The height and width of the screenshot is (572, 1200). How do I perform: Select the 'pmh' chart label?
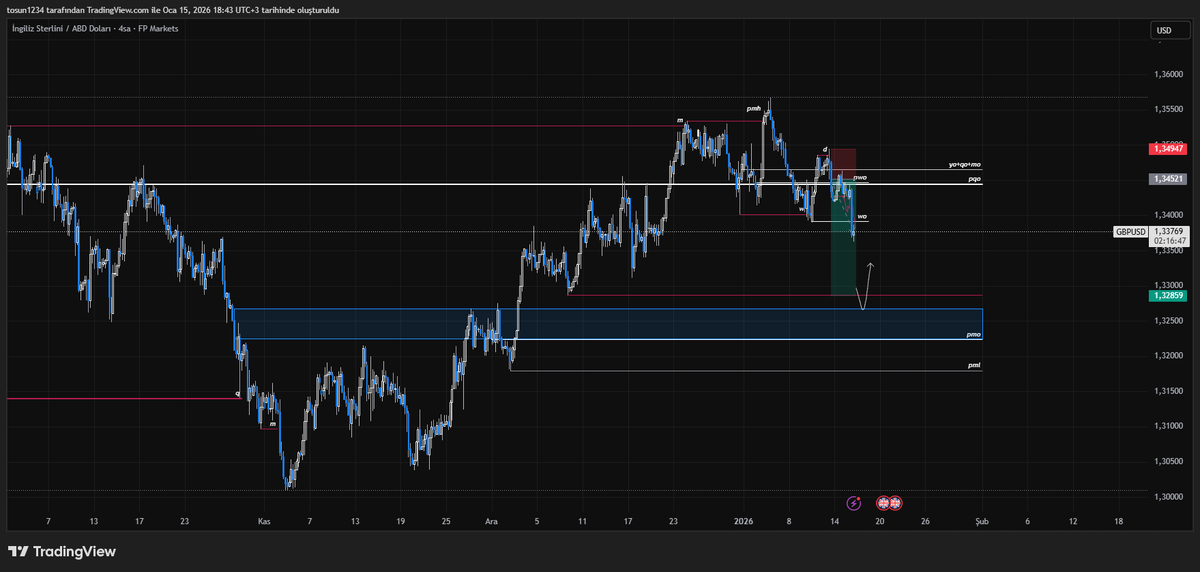[754, 107]
